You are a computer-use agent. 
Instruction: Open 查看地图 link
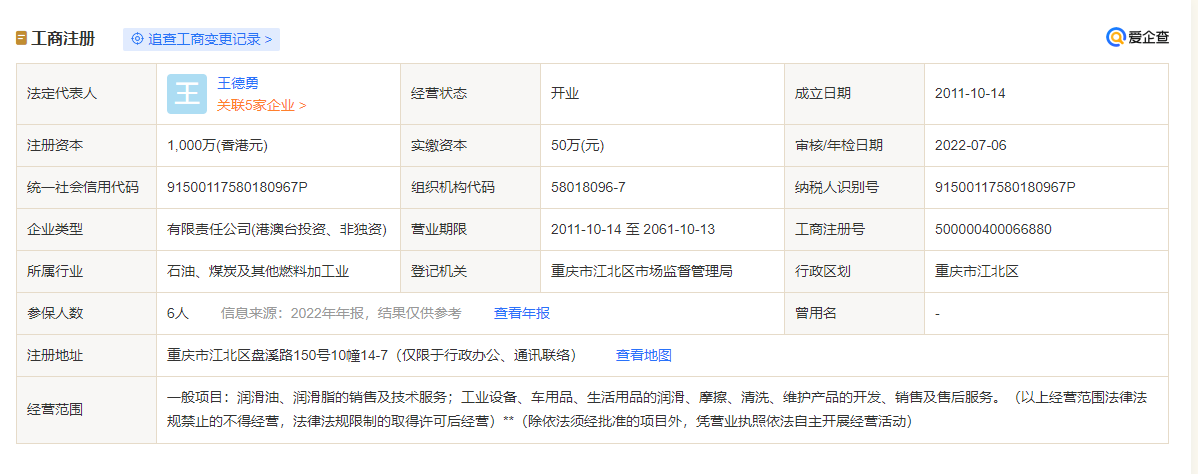[x=644, y=355]
